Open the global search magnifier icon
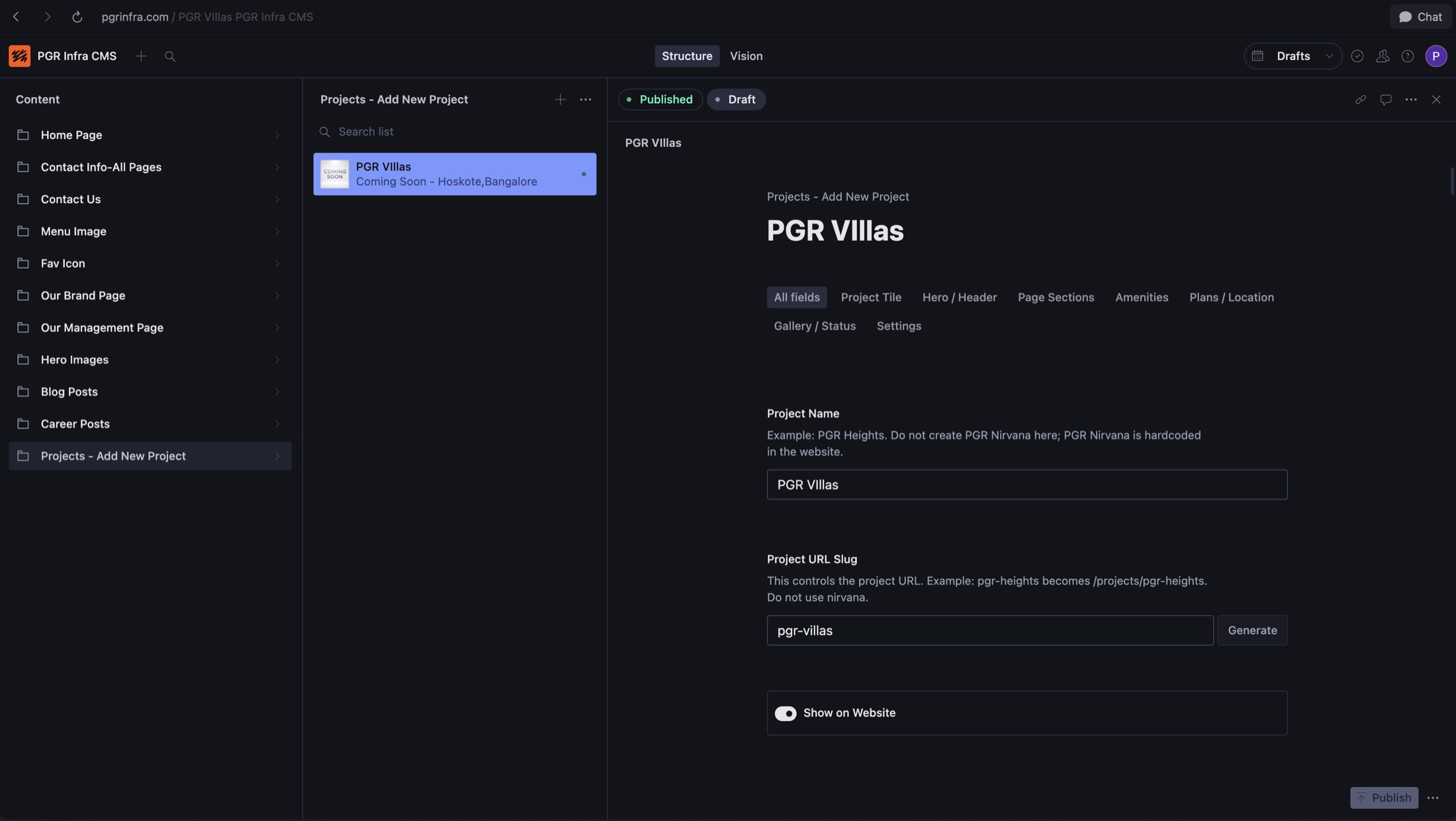This screenshot has width=1456, height=821. click(x=170, y=56)
